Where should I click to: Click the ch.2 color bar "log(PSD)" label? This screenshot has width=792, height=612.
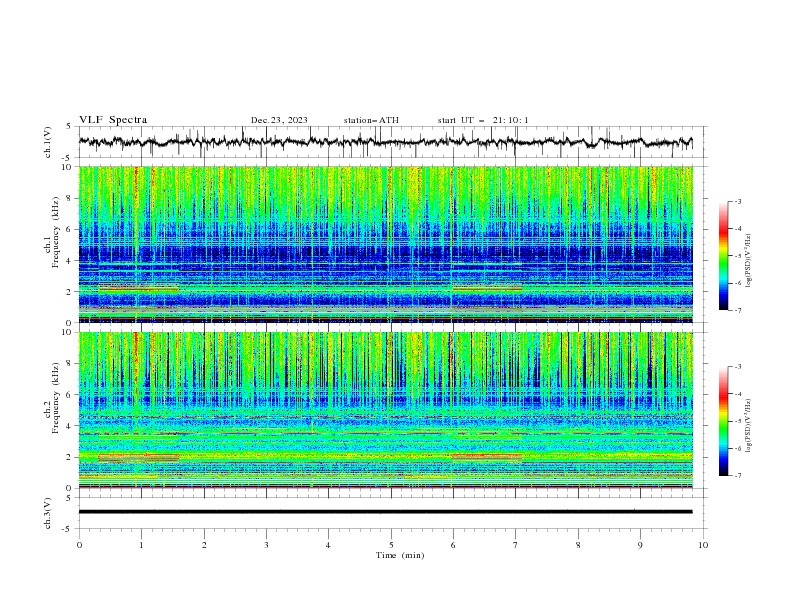click(749, 426)
